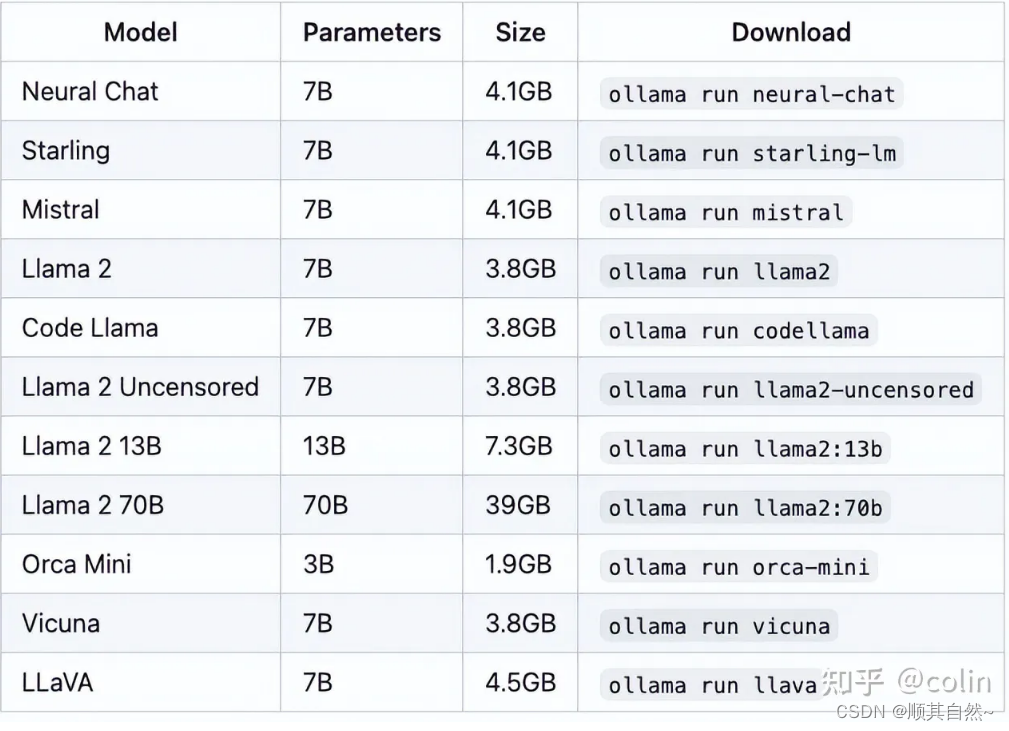Screen dimensions: 1009x731
Task: Click the 'ollama run llama2-uncensored' command
Action: 791,390
